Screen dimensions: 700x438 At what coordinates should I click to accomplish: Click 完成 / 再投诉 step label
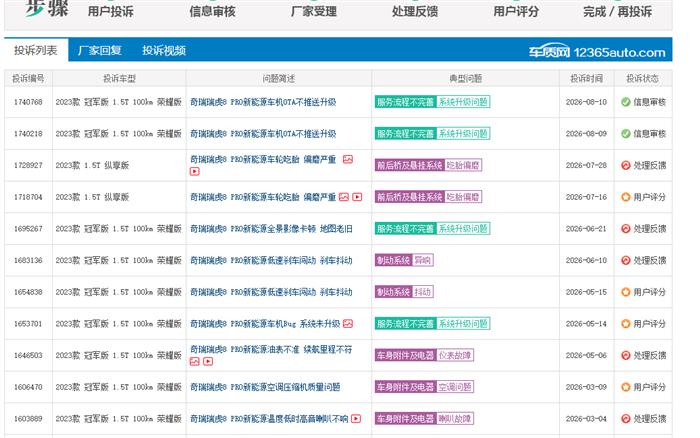pos(617,12)
